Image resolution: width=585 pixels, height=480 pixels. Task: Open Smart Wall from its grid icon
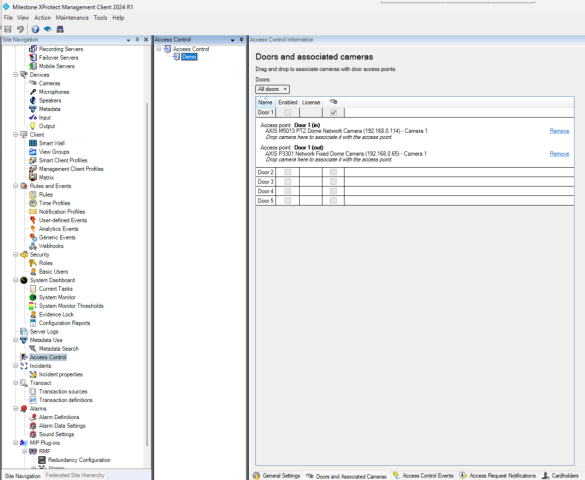[33, 143]
